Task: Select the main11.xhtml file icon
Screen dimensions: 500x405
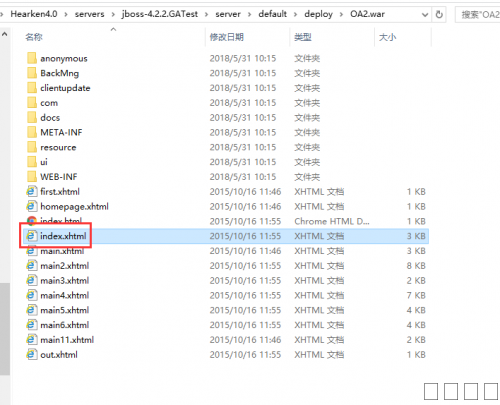Action: coord(31,340)
